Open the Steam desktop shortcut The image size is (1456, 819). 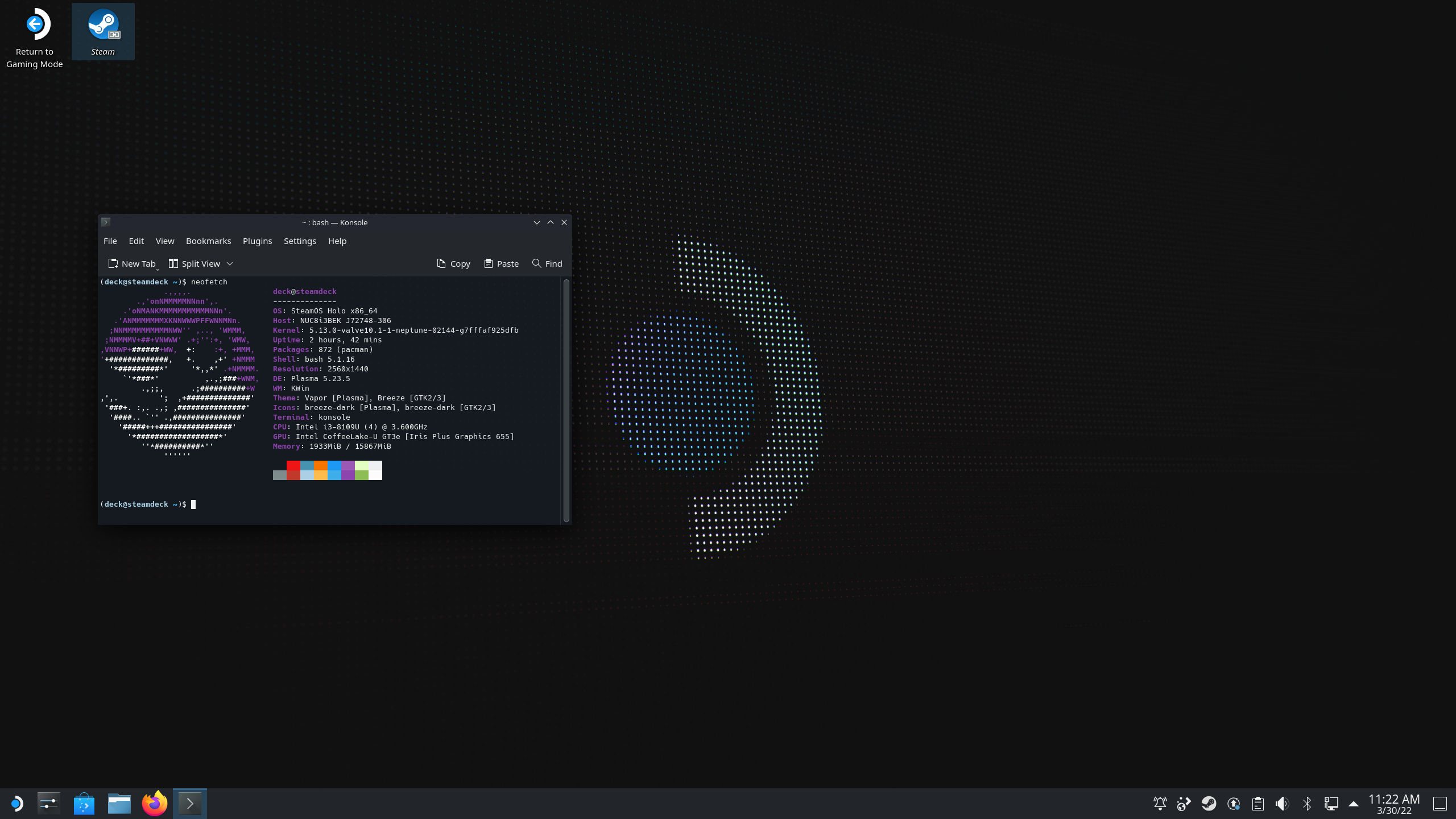pyautogui.click(x=103, y=32)
